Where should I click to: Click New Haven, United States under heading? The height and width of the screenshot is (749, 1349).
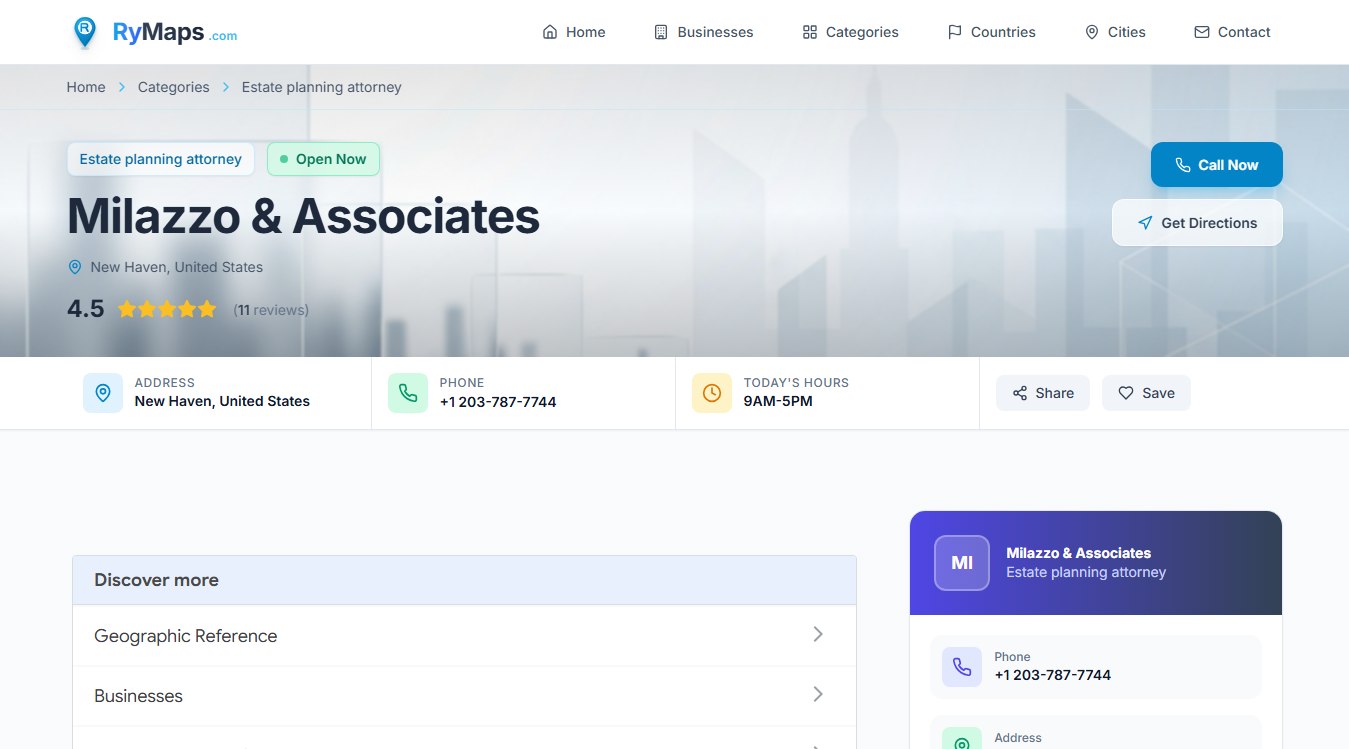click(177, 267)
